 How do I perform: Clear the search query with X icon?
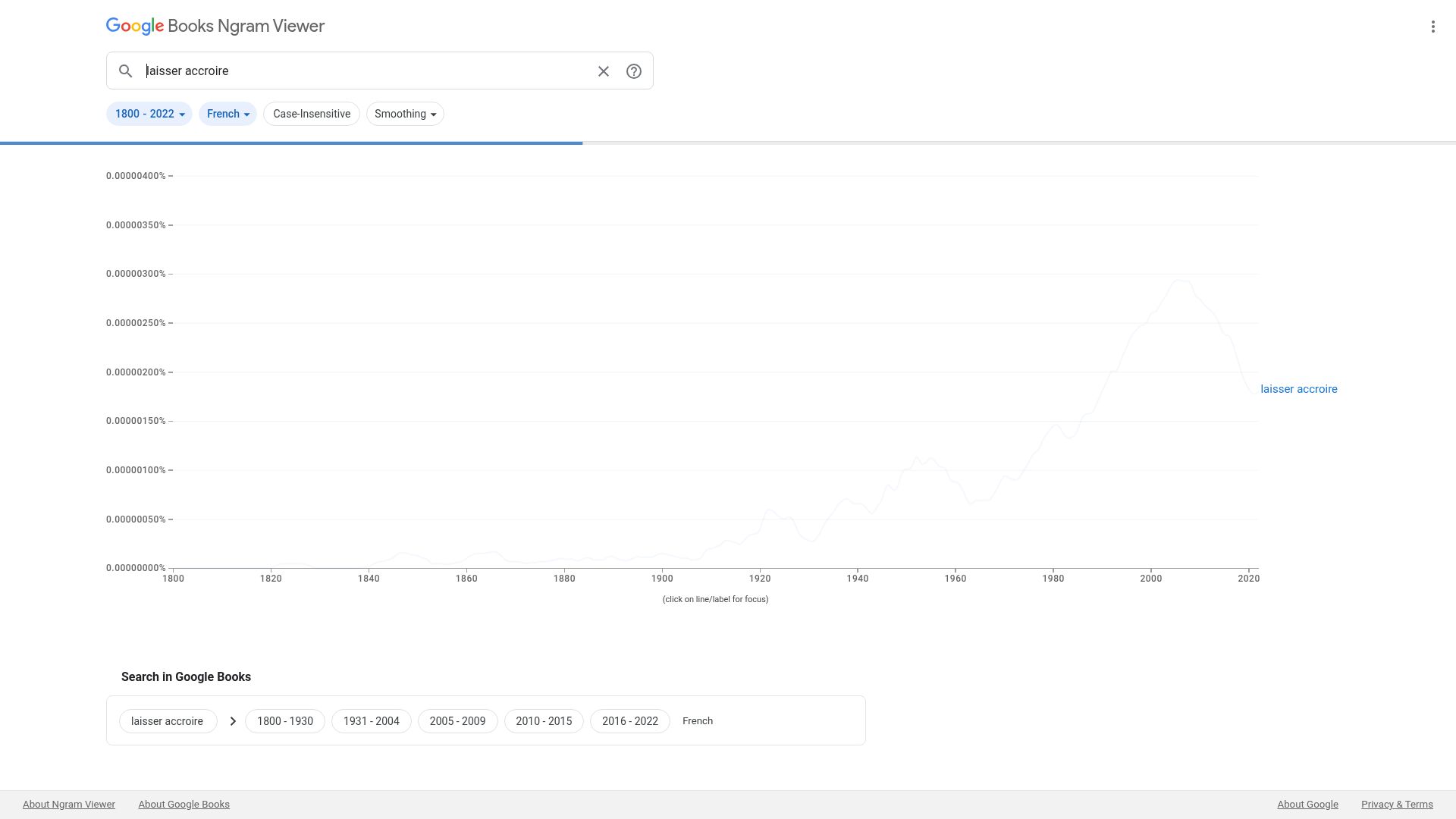(604, 71)
